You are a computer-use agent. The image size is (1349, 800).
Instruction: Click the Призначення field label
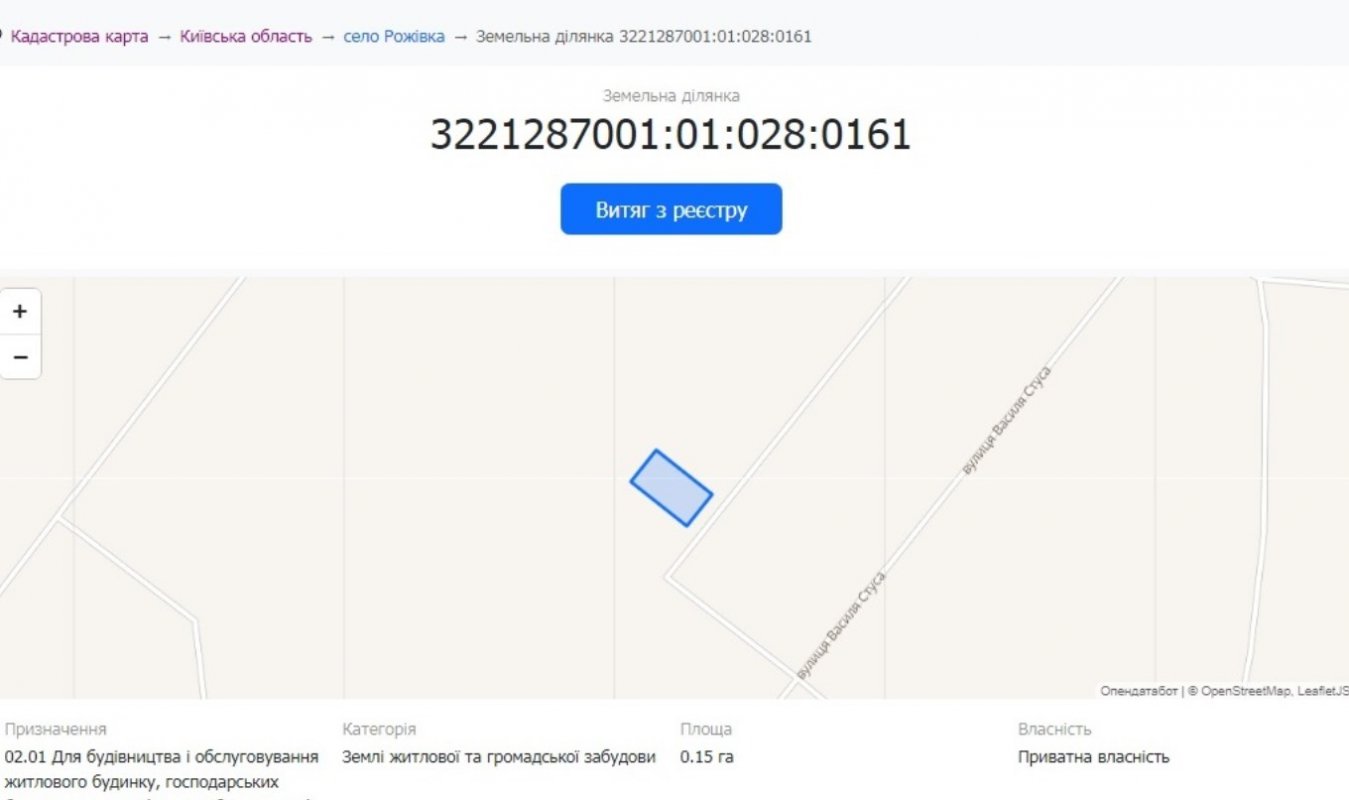(56, 729)
